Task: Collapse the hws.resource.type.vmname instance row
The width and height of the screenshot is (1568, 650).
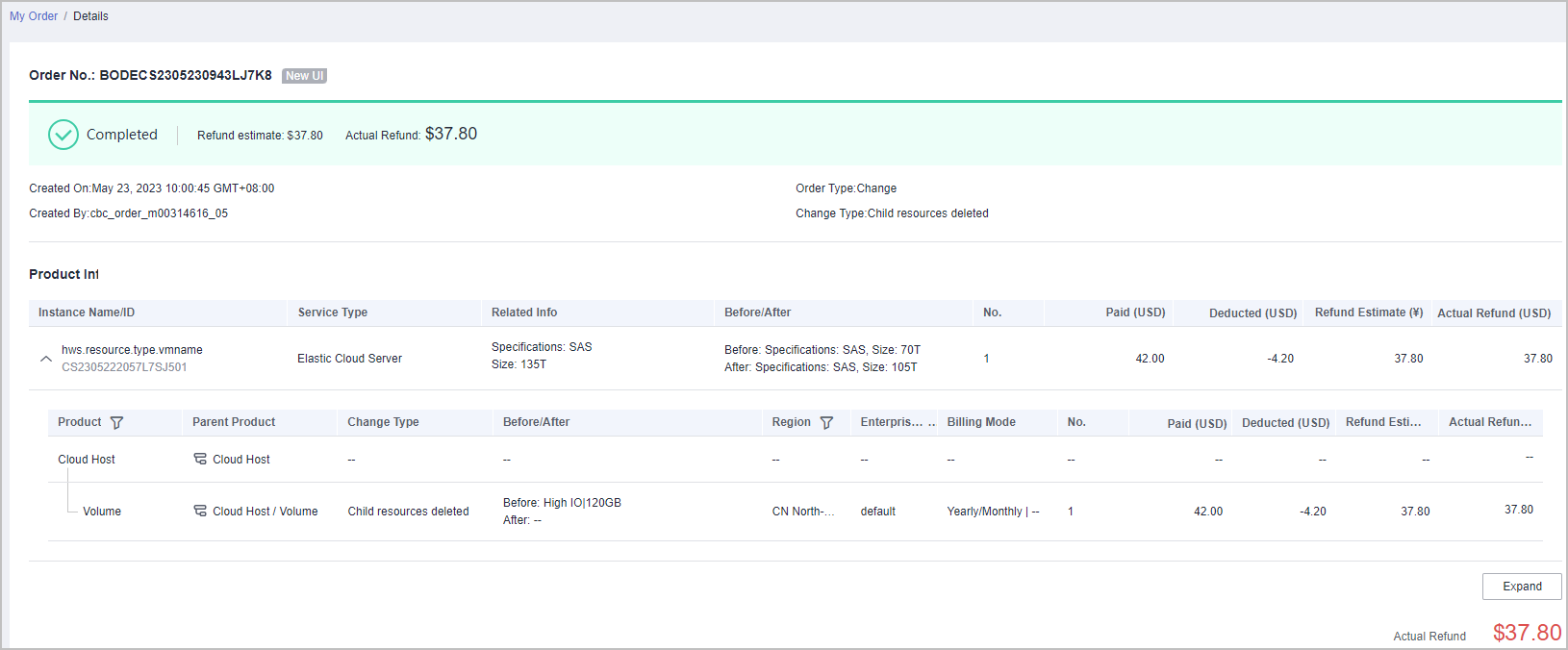Action: pos(45,359)
